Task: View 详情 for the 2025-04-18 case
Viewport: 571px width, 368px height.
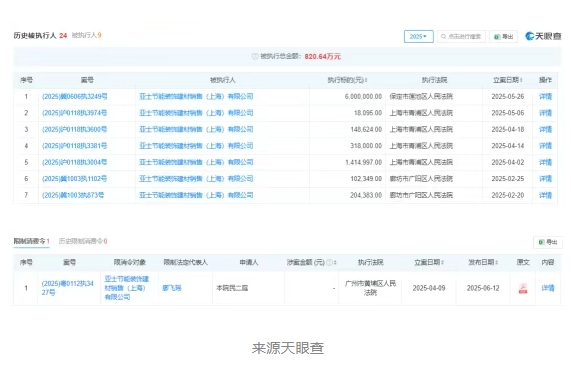Action: tap(545, 129)
